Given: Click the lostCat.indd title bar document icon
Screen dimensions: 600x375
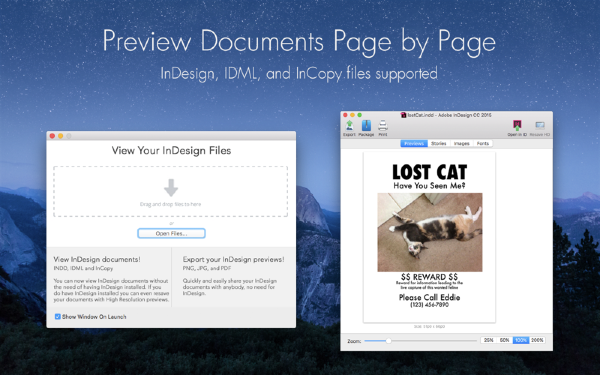Looking at the screenshot, I should (403, 115).
